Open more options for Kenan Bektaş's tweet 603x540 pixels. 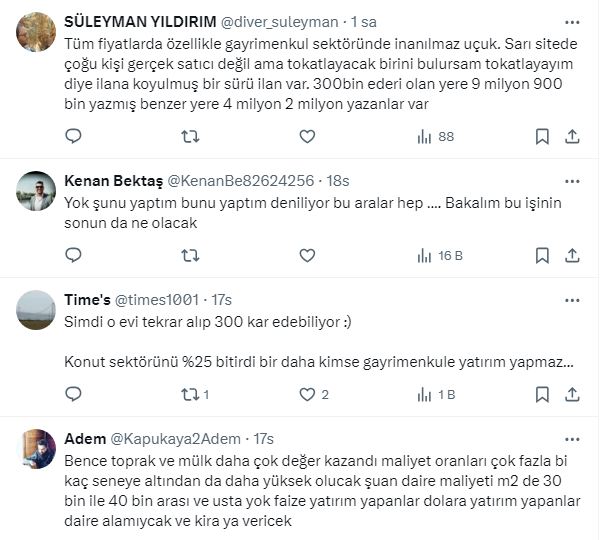click(573, 180)
